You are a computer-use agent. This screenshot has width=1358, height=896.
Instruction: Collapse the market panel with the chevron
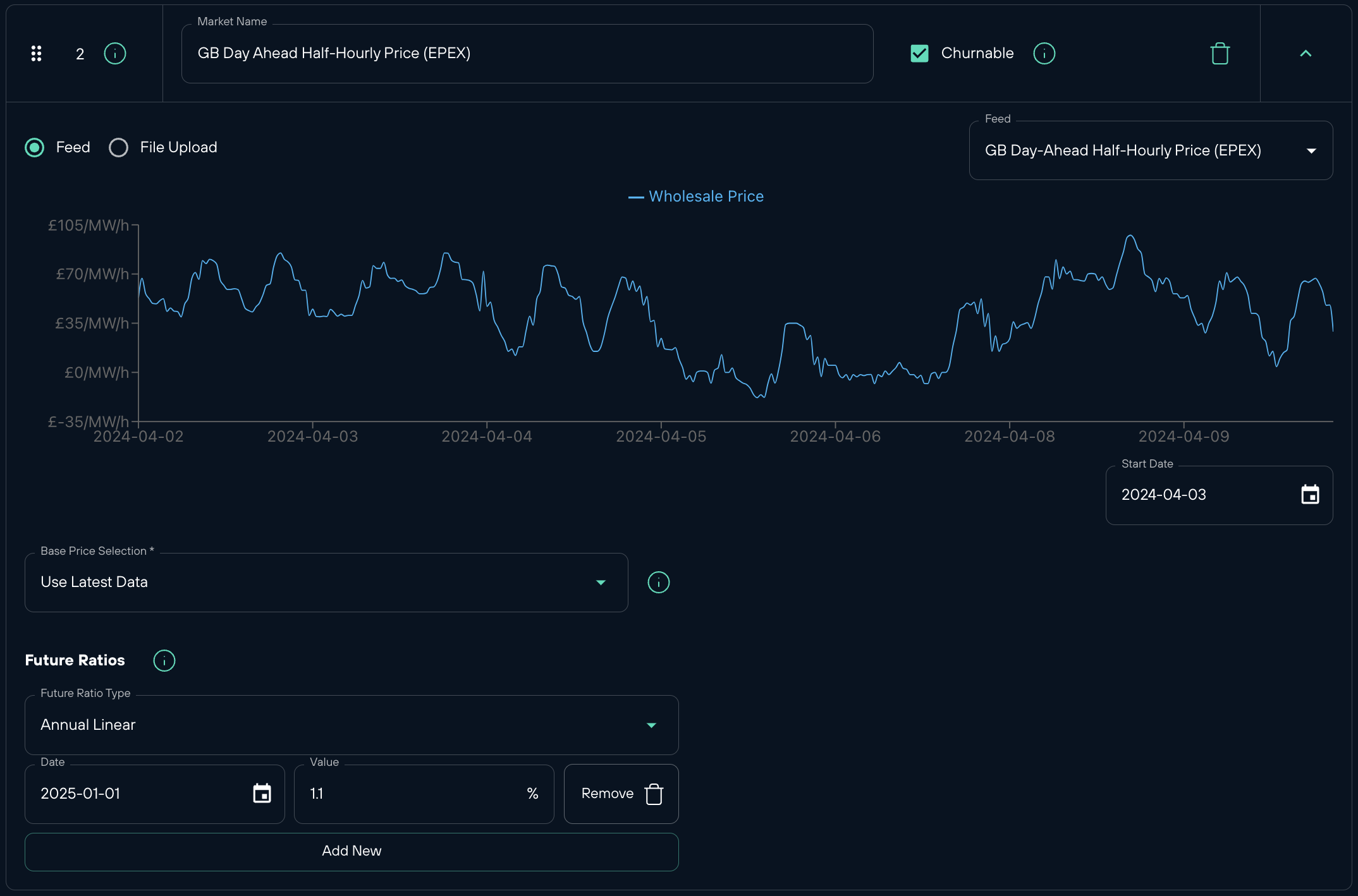coord(1306,54)
